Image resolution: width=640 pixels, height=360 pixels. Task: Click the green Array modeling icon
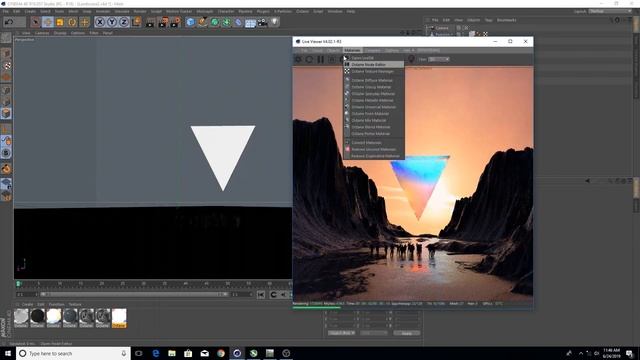click(x=227, y=22)
